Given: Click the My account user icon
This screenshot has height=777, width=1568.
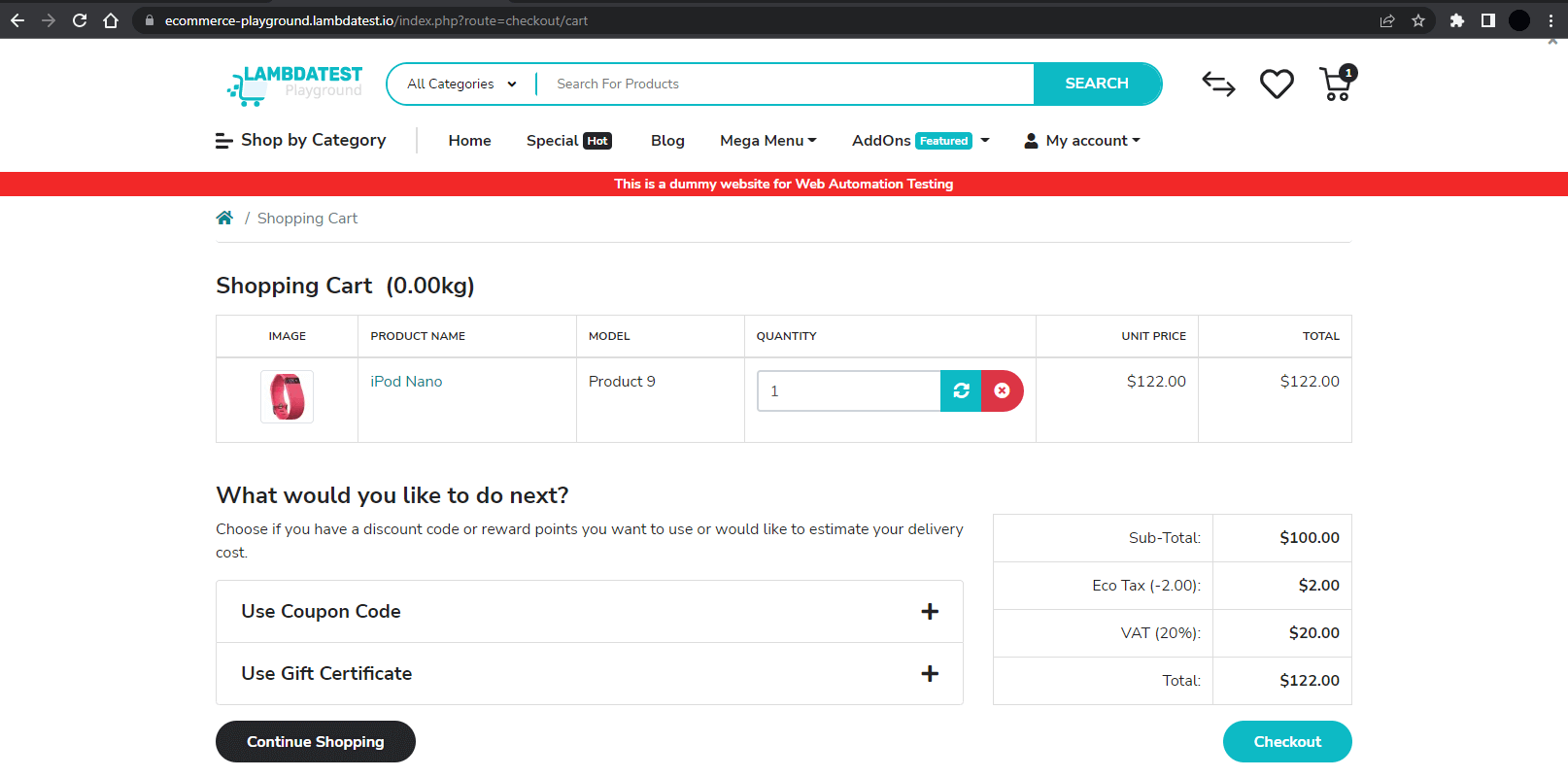Looking at the screenshot, I should tap(1031, 141).
